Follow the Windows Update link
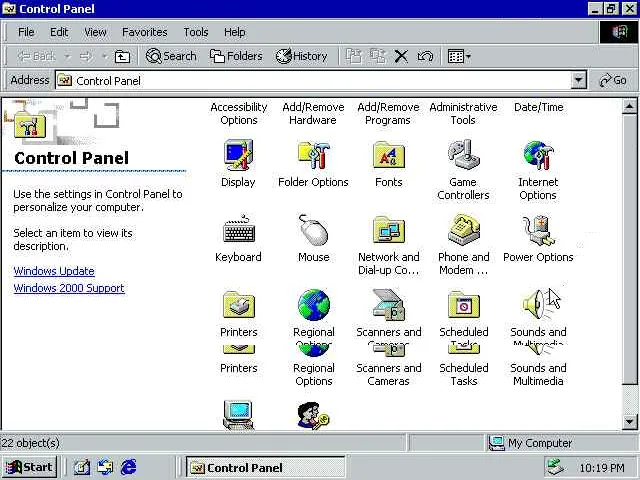This screenshot has width=640, height=480. pyautogui.click(x=54, y=271)
